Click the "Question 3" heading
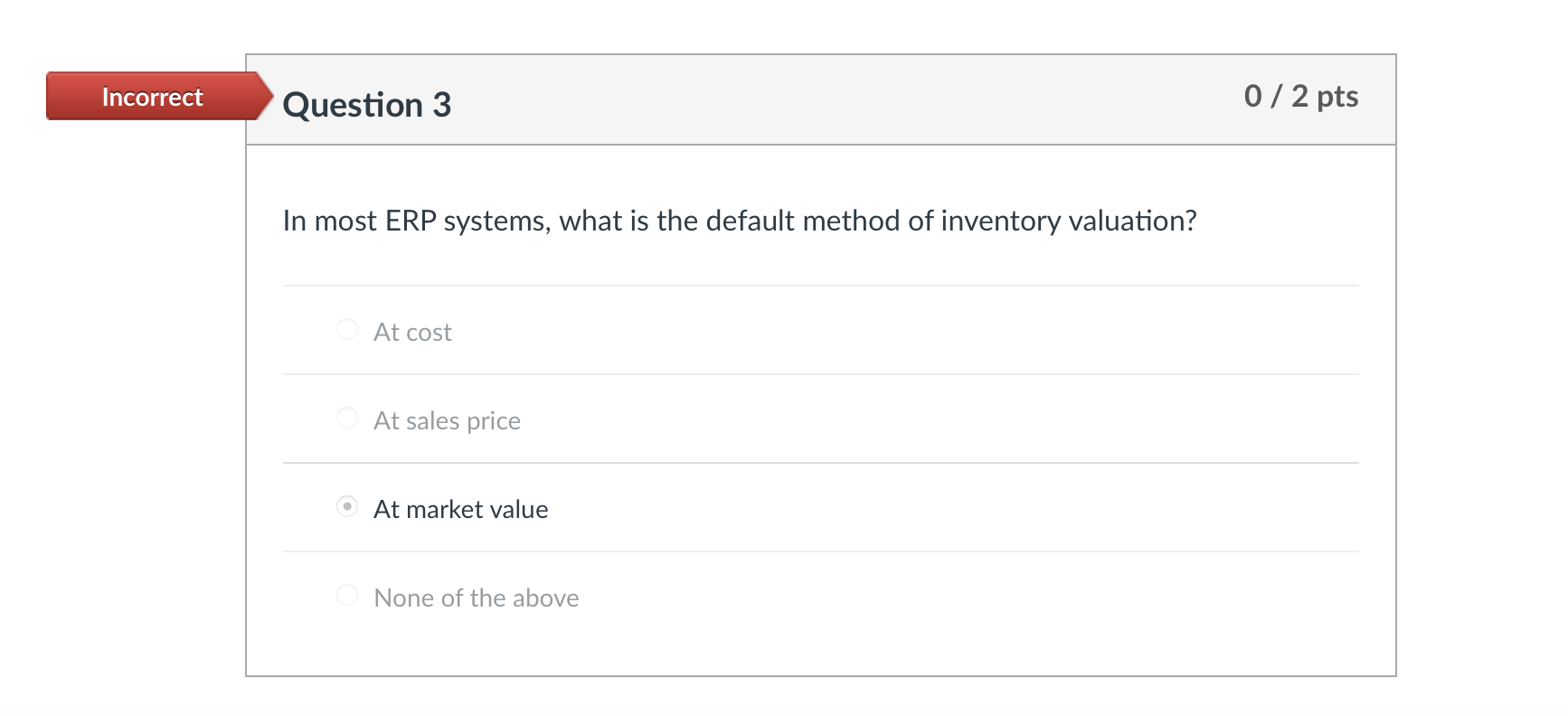 (365, 104)
